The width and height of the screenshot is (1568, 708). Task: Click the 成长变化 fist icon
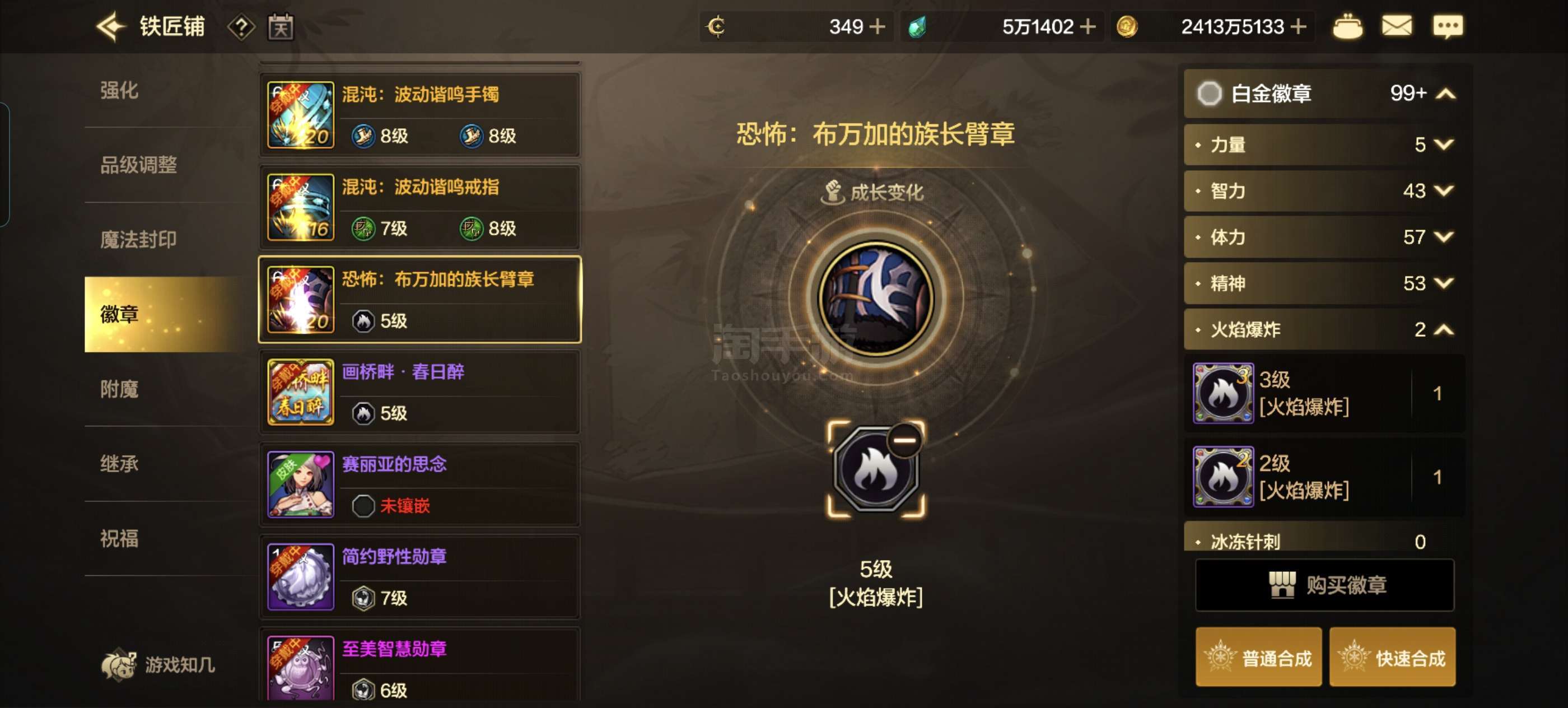coord(832,192)
